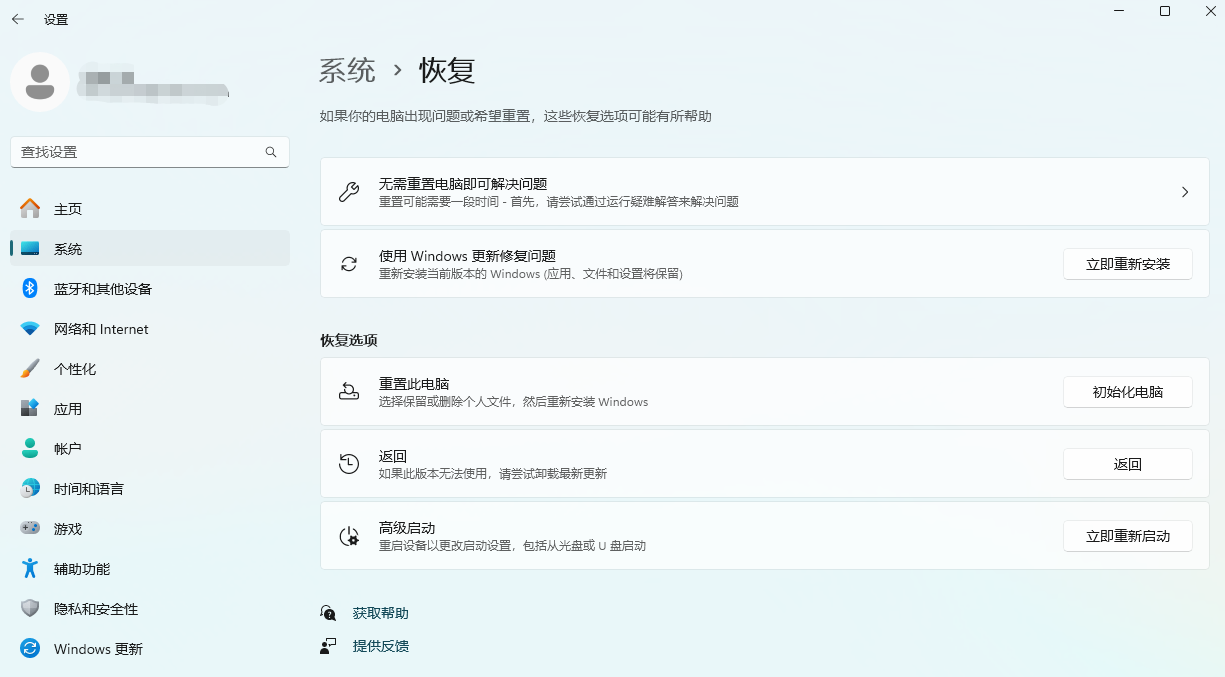This screenshot has width=1225, height=677.
Task: Click the 辅助功能 accessibility icon
Action: (x=30, y=569)
